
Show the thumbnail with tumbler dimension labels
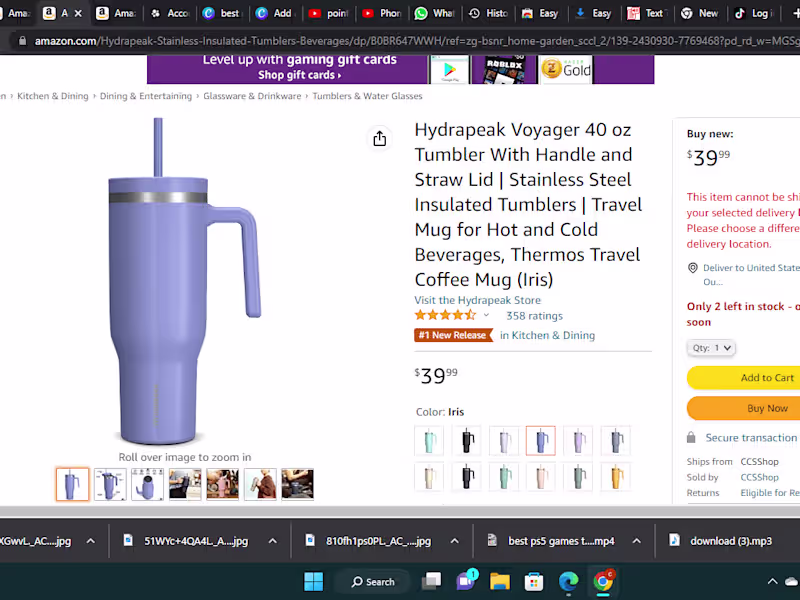110,484
